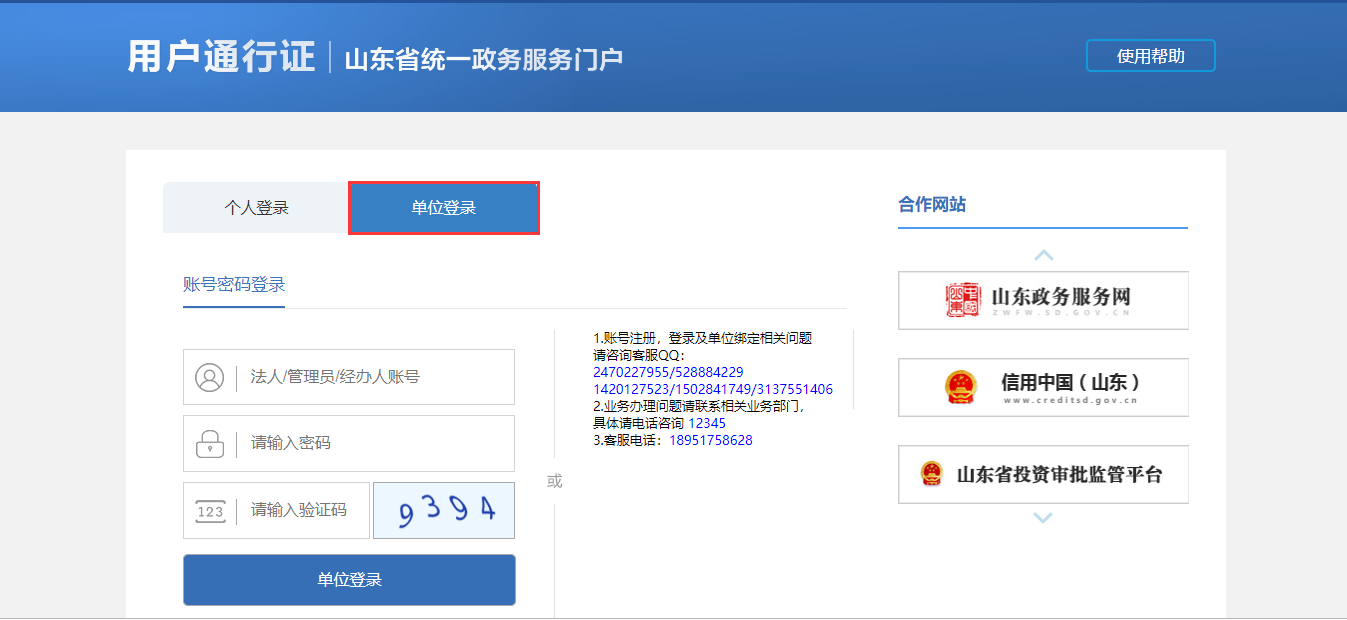Click the QQ number 2470227955/528884229

[x=668, y=373]
